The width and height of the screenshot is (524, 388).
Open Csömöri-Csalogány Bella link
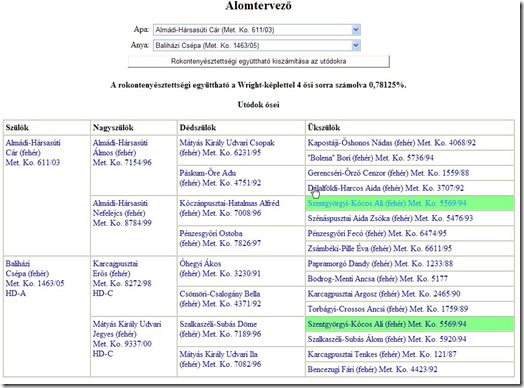[x=220, y=299]
